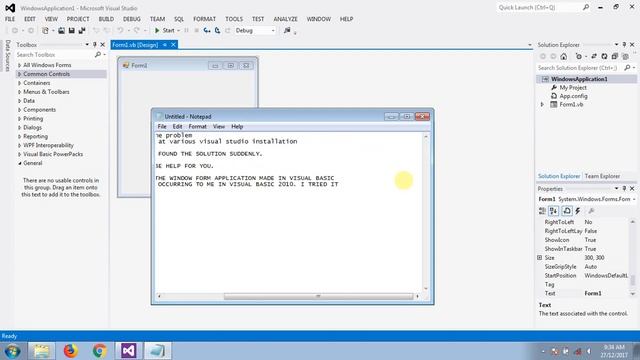Click the Undo toolbar icon
Screen dimensions: 640x360
(x=120, y=31)
